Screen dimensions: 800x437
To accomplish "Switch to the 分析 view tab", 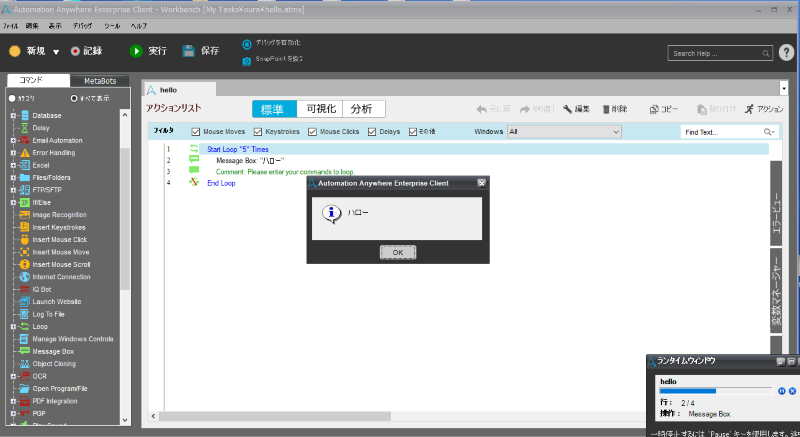I will (x=362, y=109).
